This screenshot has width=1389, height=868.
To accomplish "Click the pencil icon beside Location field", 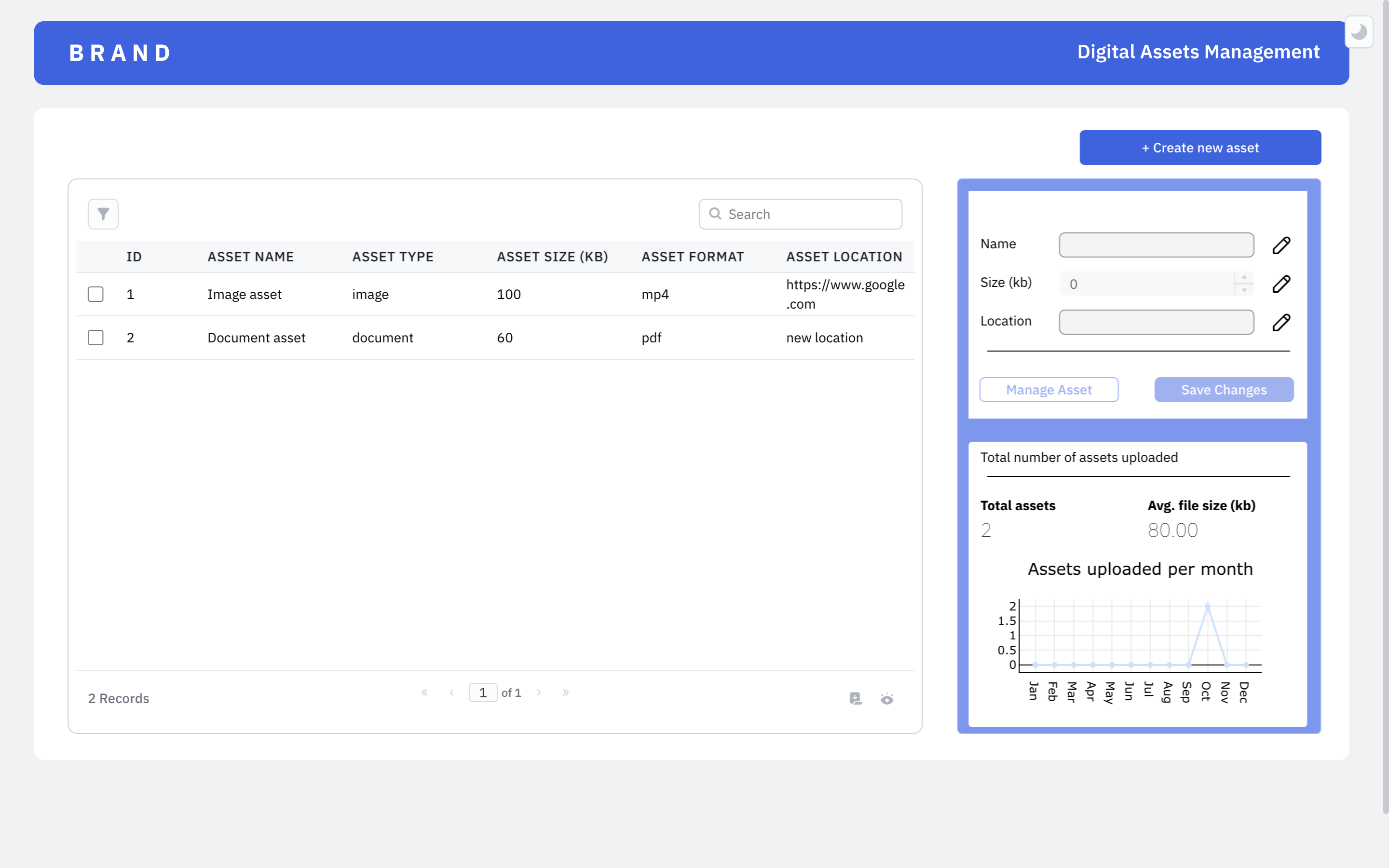I will point(1281,322).
